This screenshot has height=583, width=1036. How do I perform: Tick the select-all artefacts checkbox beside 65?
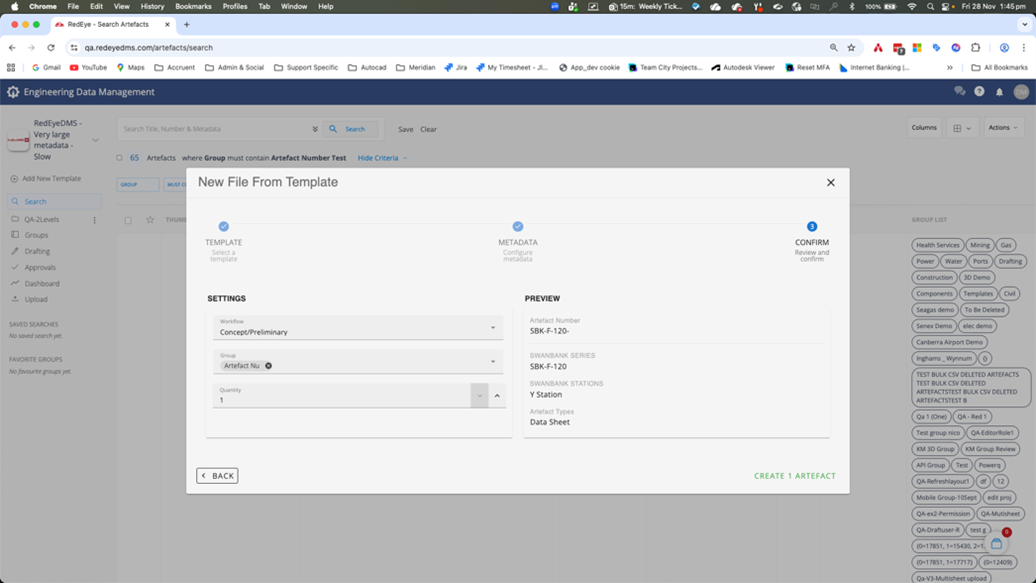pyautogui.click(x=120, y=158)
